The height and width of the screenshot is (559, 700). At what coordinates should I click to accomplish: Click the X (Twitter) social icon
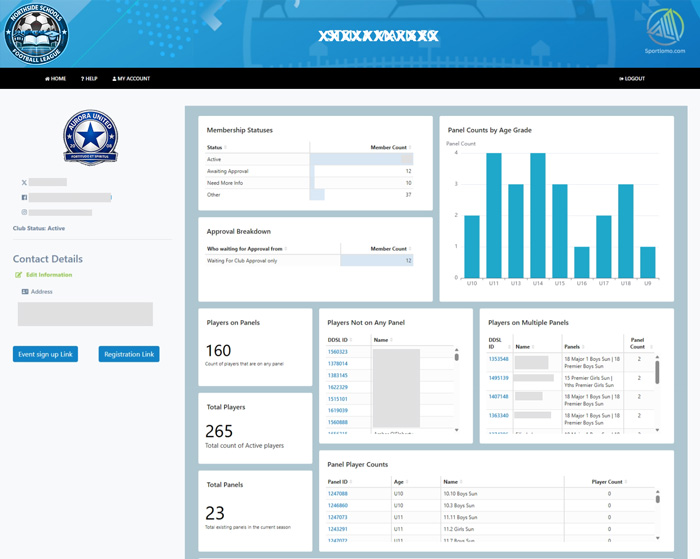24,183
